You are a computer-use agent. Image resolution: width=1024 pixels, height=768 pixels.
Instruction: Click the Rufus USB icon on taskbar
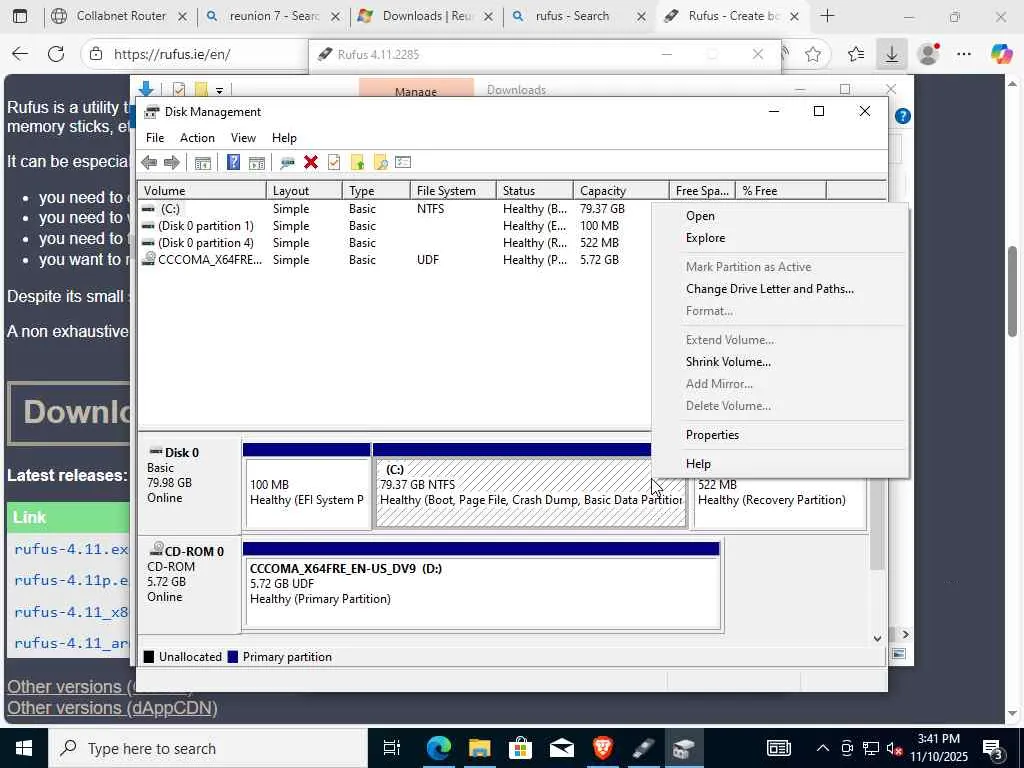(643, 748)
